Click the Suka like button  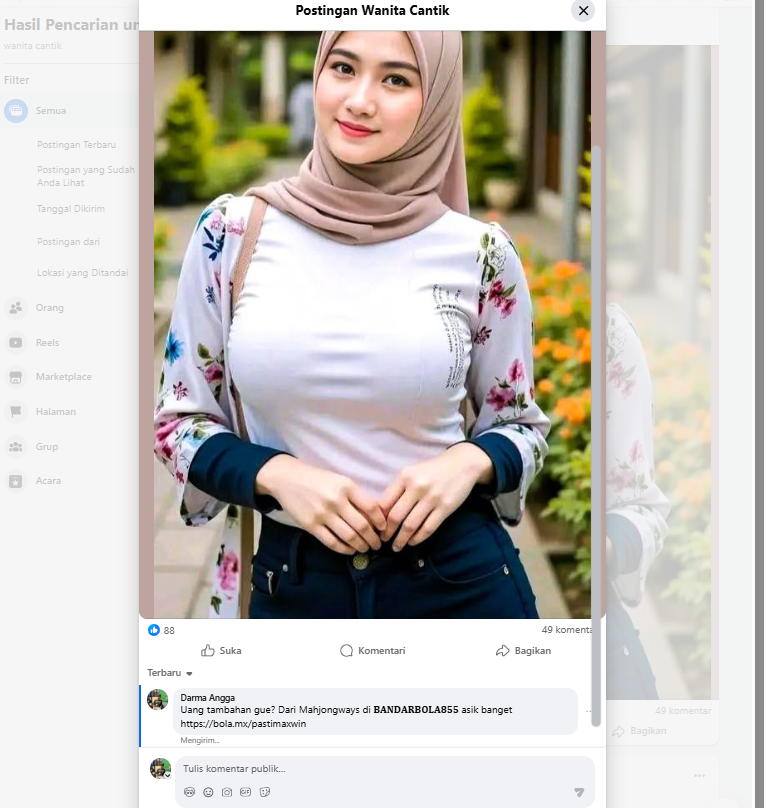click(x=221, y=650)
